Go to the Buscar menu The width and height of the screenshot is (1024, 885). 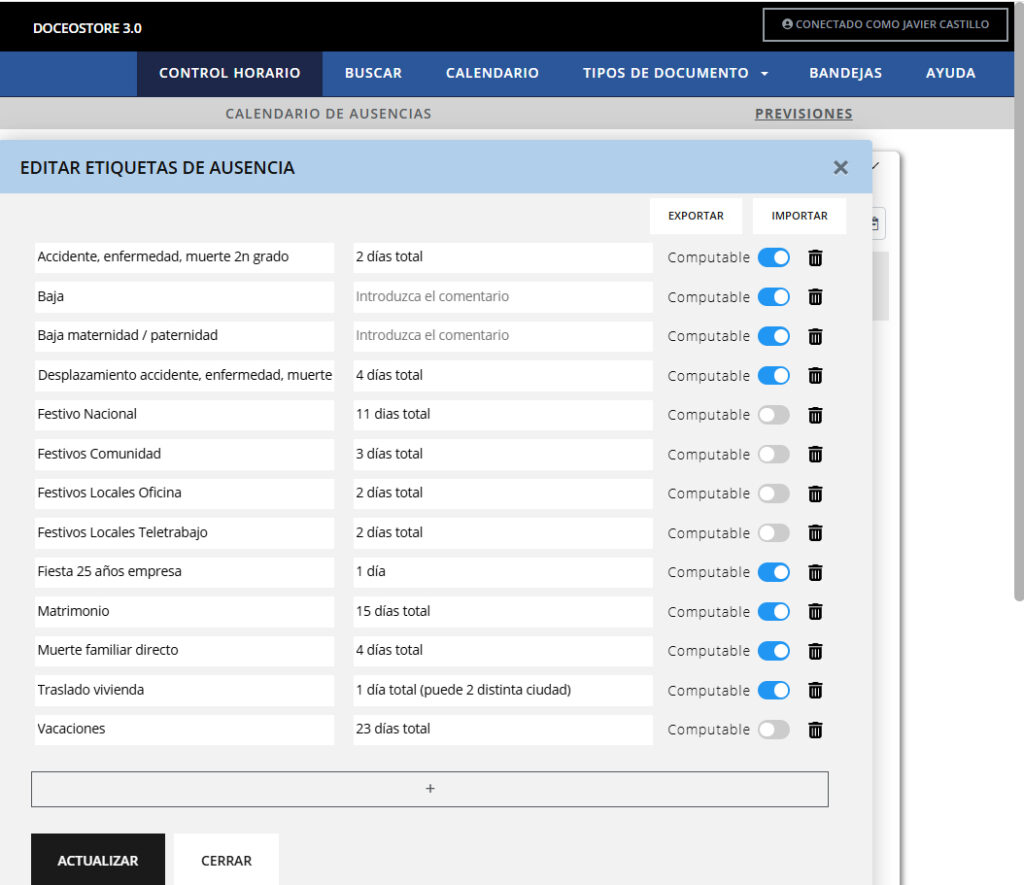(x=374, y=73)
